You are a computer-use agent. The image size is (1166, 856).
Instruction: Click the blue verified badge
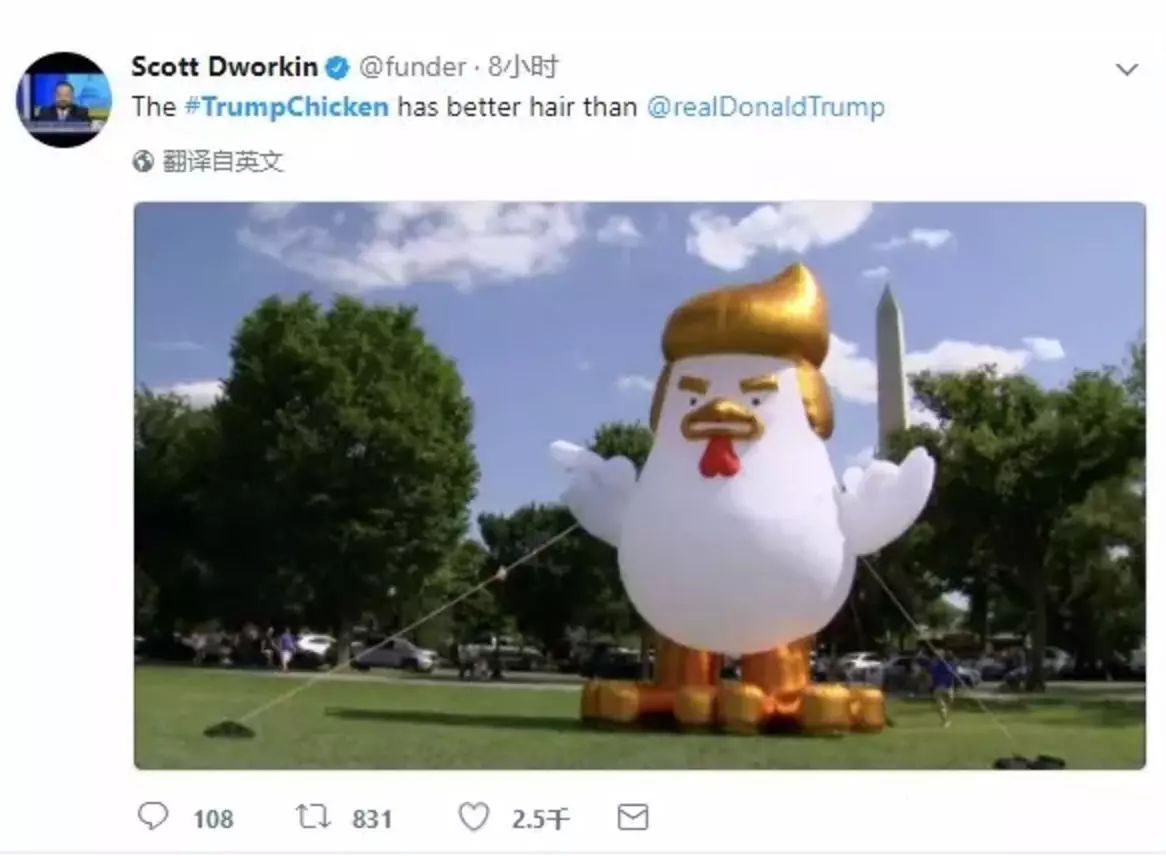click(338, 68)
